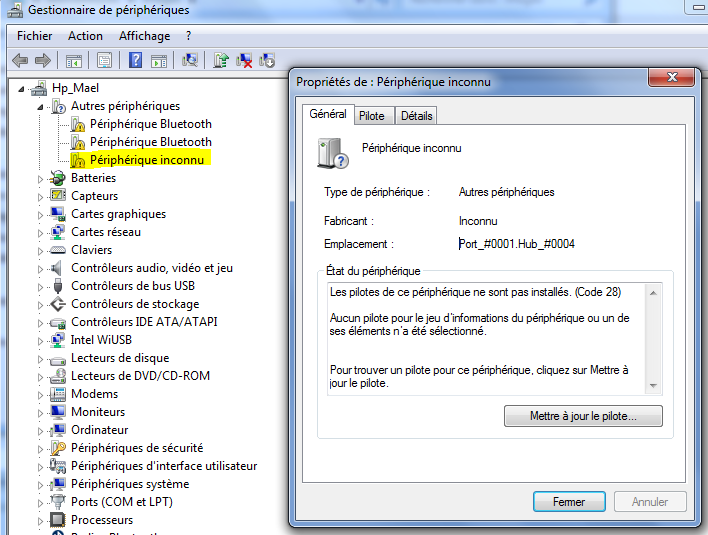The image size is (708, 535).
Task: Click the Mettre à jour le pilote button
Action: [x=583, y=415]
